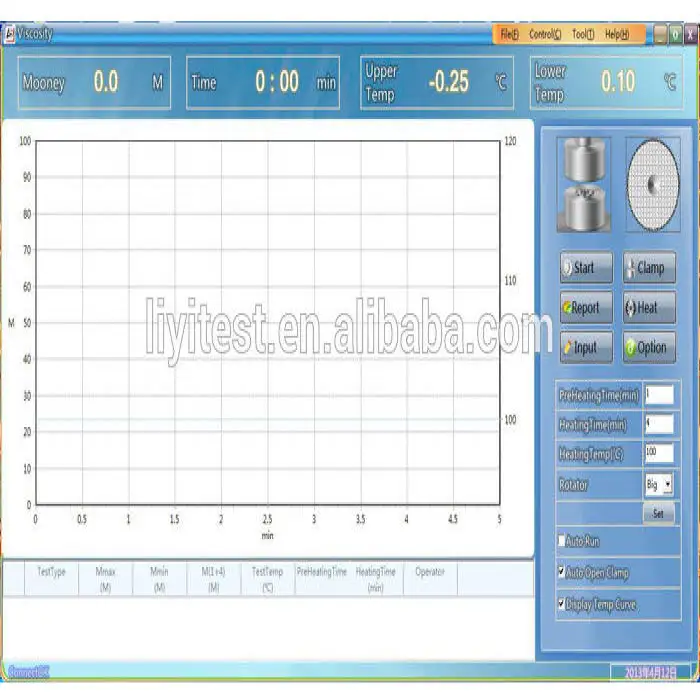Click the Set button
Screen dimensions: 700x700
pyautogui.click(x=657, y=513)
